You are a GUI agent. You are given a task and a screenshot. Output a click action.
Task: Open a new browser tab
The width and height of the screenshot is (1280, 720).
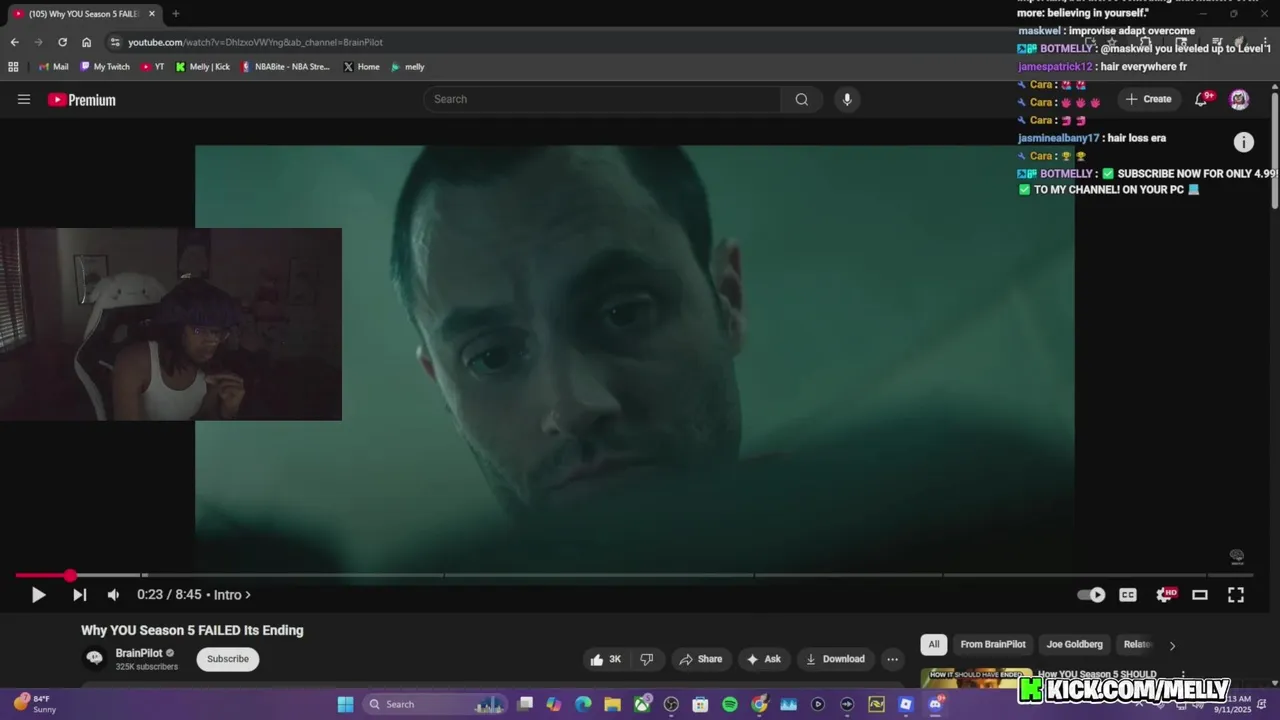pyautogui.click(x=176, y=14)
